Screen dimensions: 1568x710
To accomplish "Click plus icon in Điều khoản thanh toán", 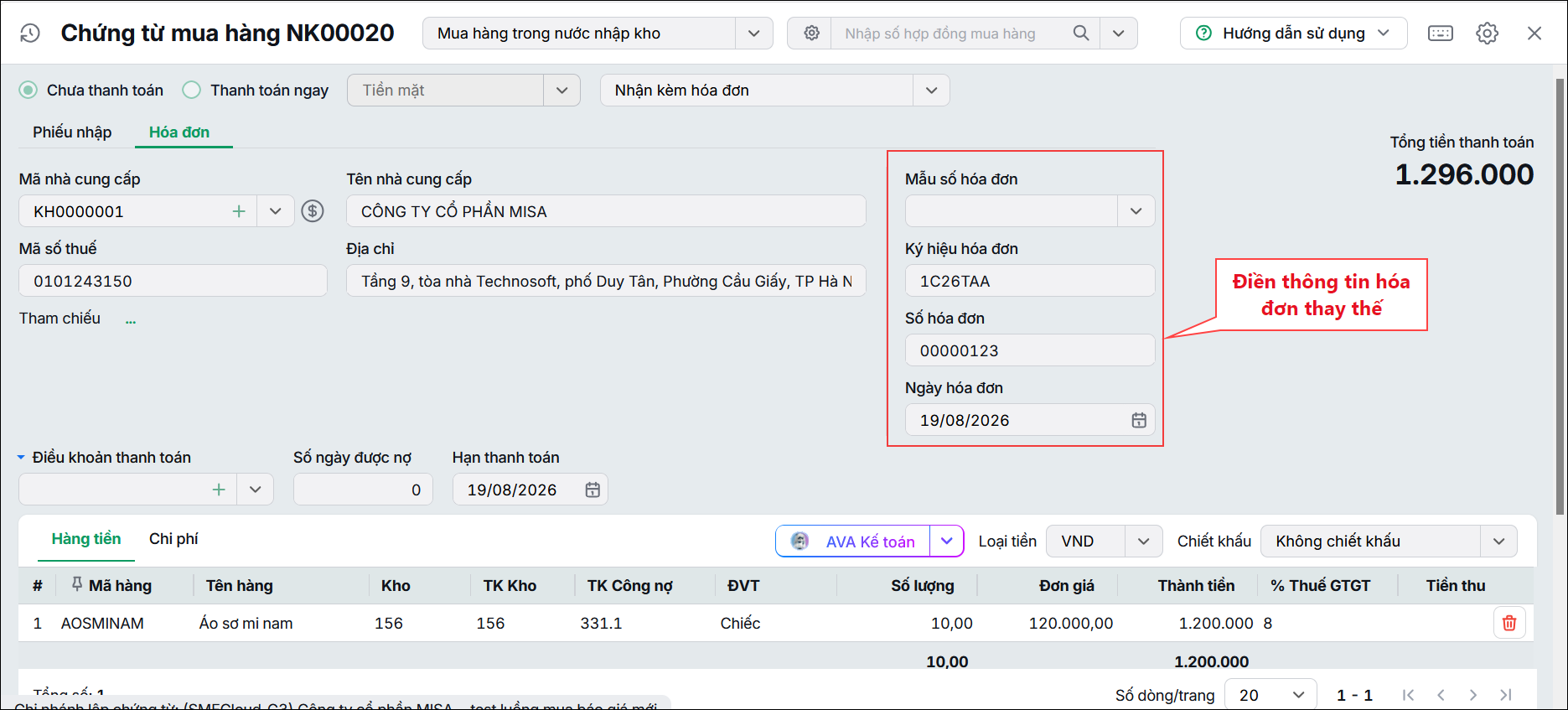I will pos(219,490).
